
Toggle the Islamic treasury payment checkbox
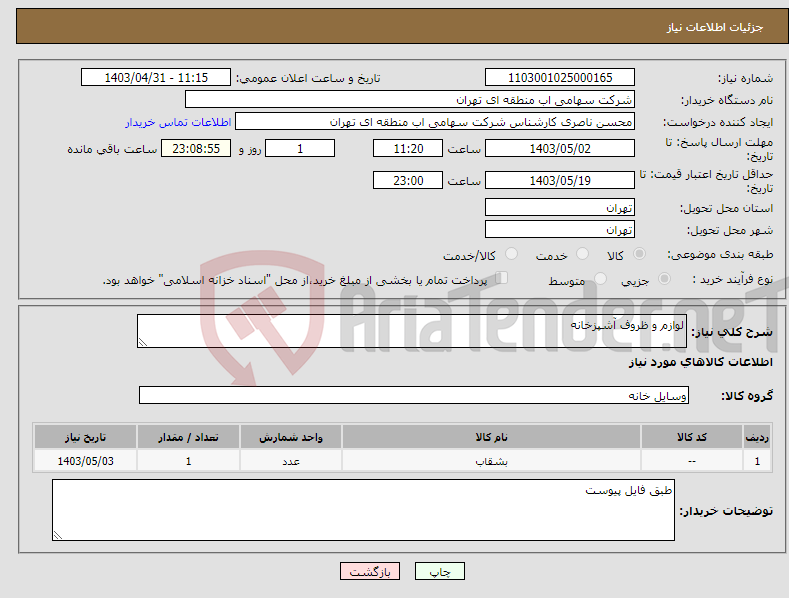501,278
